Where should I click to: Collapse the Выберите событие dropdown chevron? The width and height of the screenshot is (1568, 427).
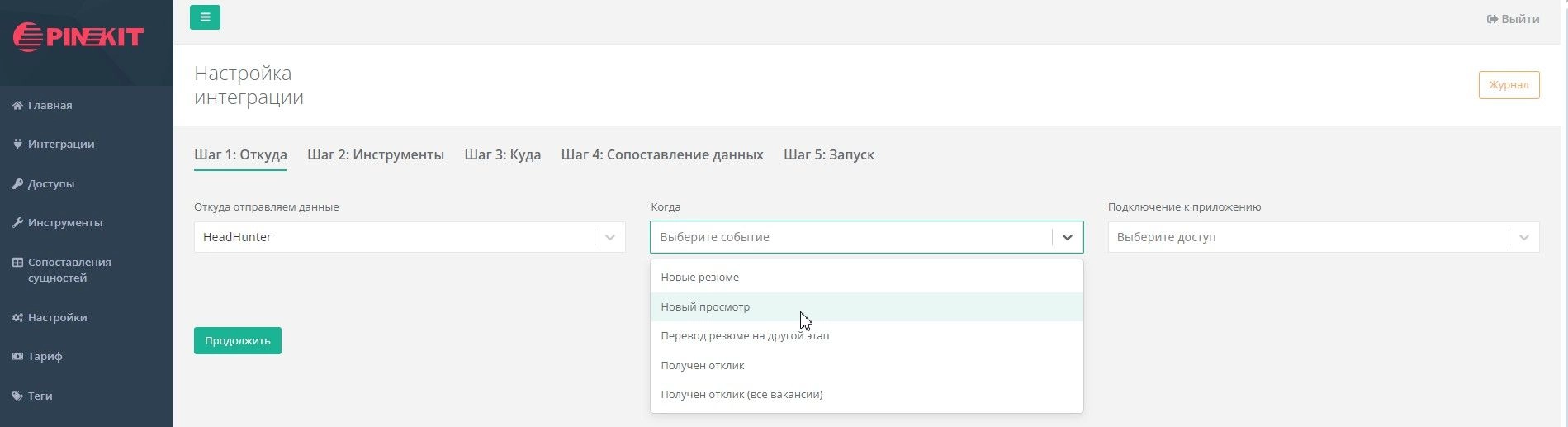pyautogui.click(x=1067, y=238)
